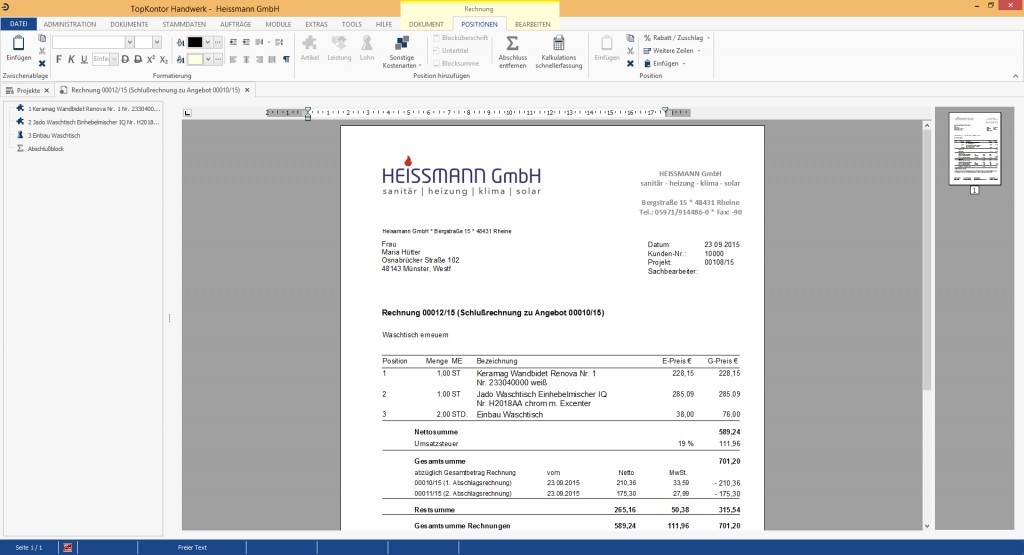Click the center alignment icon

(246, 59)
